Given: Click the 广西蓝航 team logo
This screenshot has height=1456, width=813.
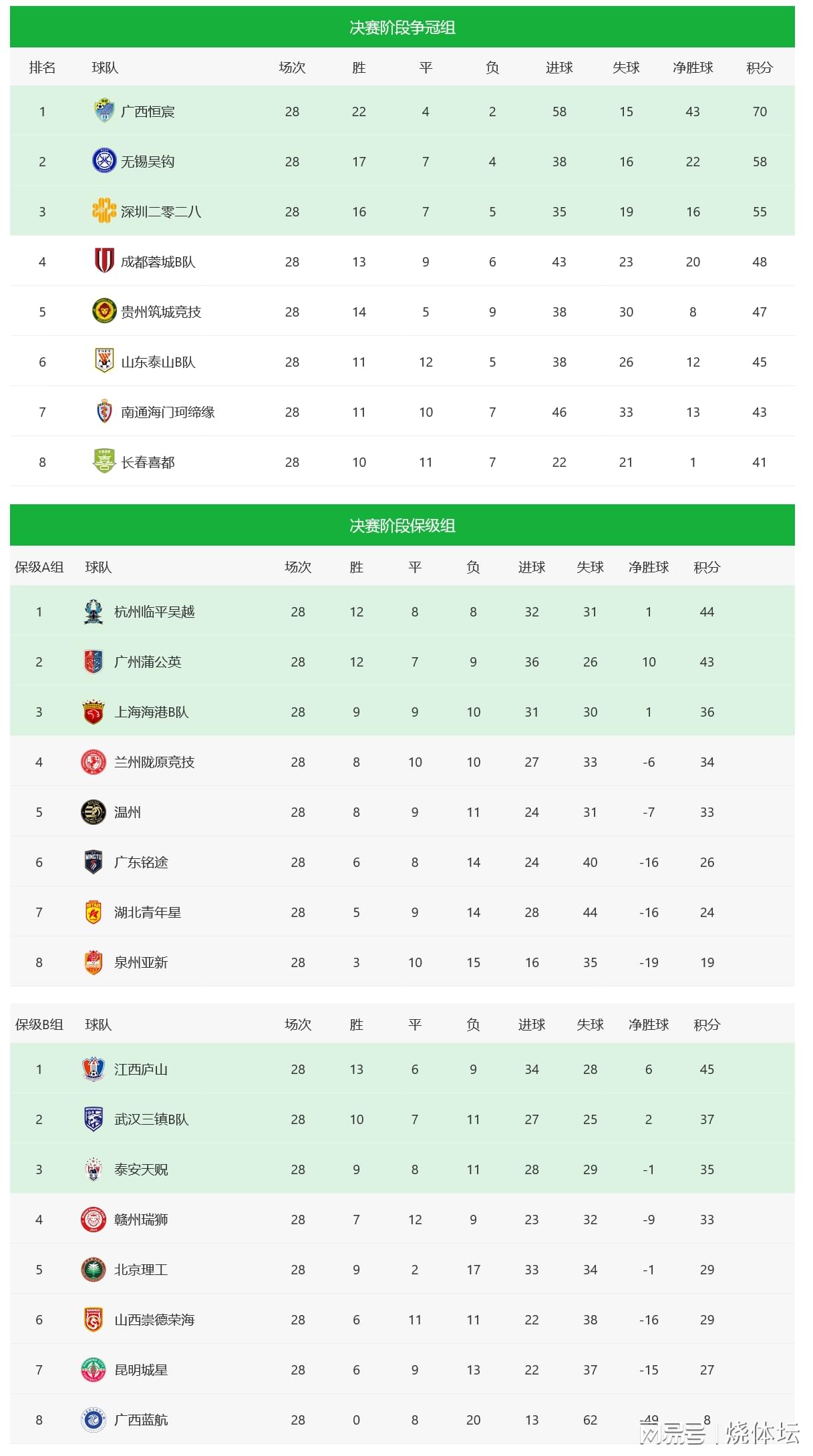Looking at the screenshot, I should [x=94, y=1420].
